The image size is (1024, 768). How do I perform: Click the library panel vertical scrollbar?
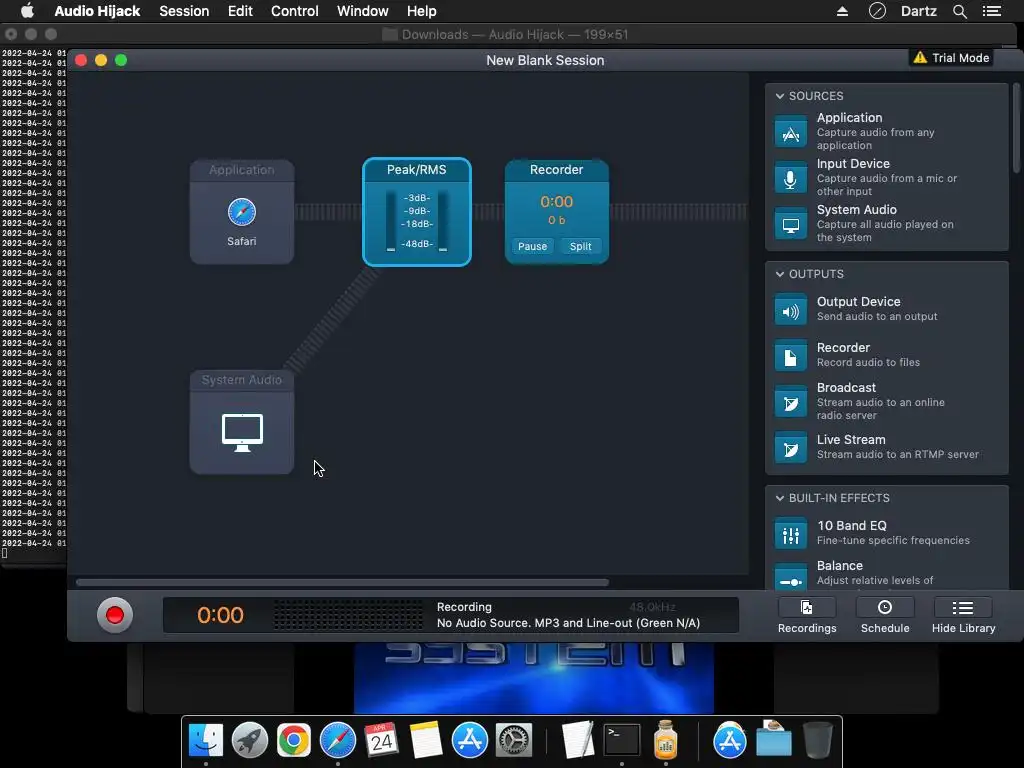(1016, 129)
